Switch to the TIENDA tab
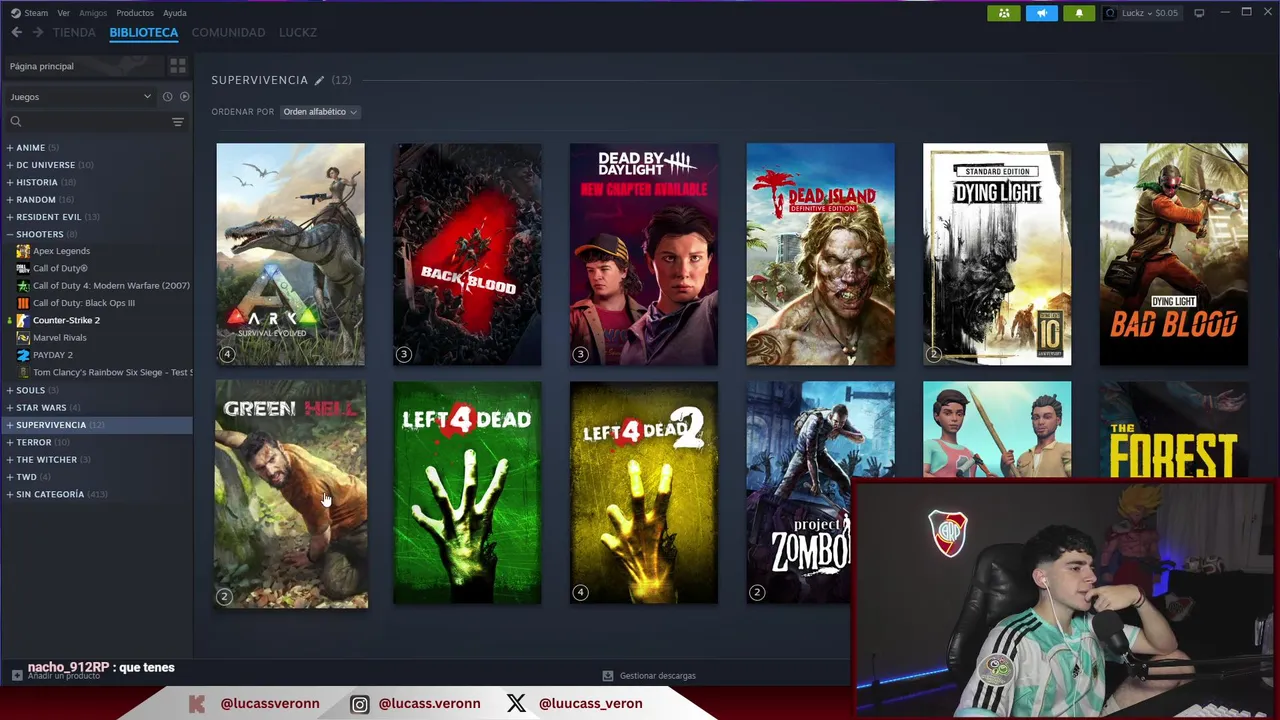 (74, 32)
